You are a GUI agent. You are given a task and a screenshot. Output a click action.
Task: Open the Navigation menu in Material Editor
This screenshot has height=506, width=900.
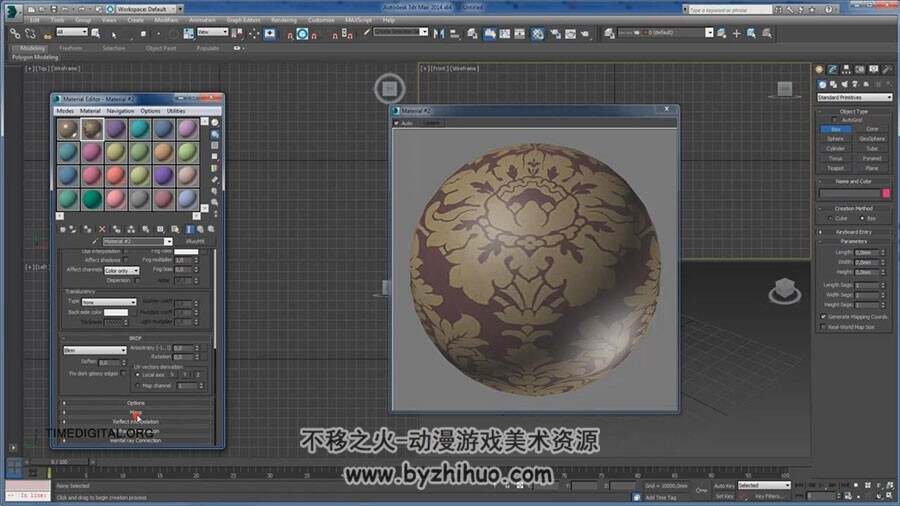pyautogui.click(x=120, y=111)
